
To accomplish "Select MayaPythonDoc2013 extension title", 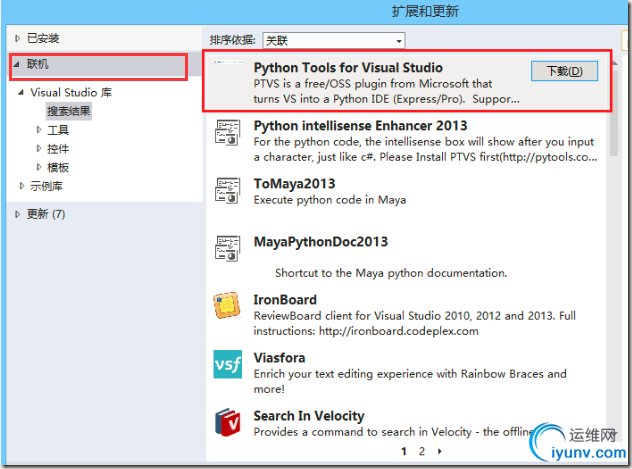I will tap(321, 242).
